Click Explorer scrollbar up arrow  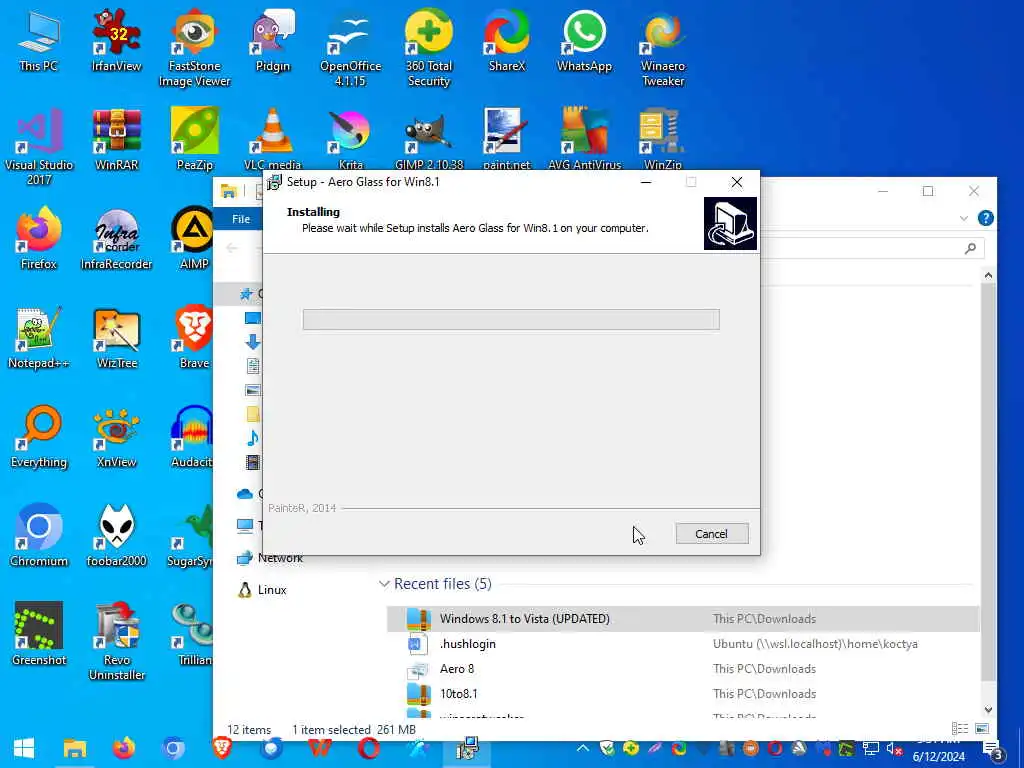[x=988, y=276]
